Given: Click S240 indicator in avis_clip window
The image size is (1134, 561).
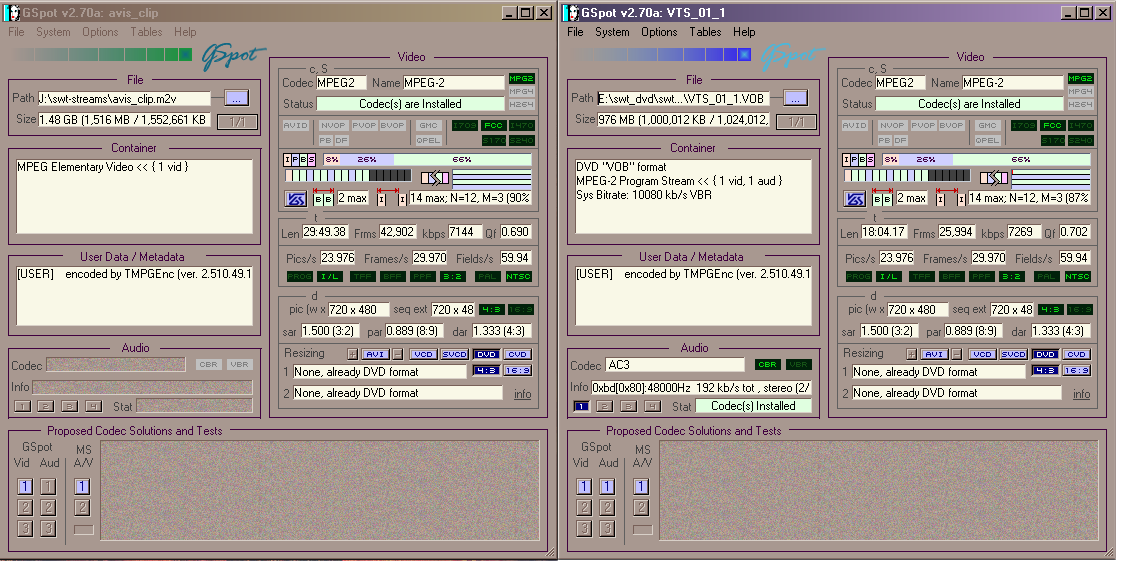Looking at the screenshot, I should [x=520, y=140].
